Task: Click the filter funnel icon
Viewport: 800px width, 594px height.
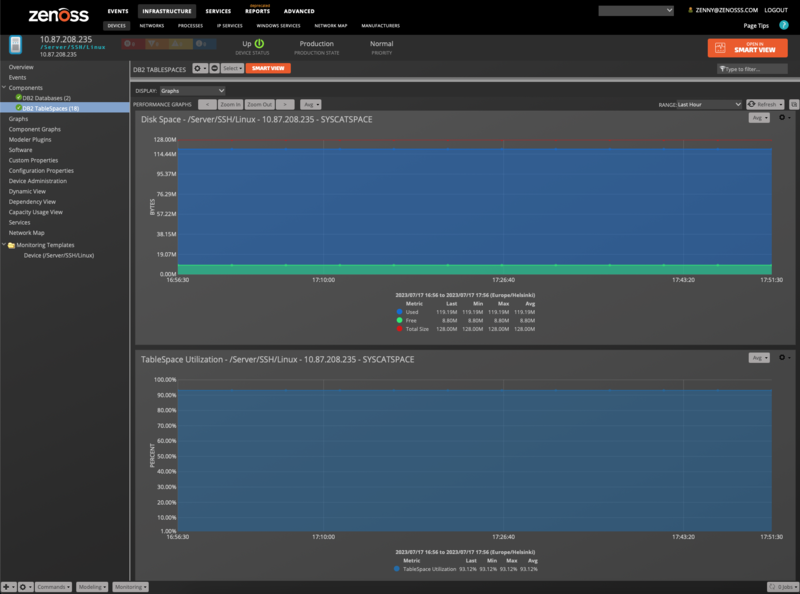Action: pos(722,69)
